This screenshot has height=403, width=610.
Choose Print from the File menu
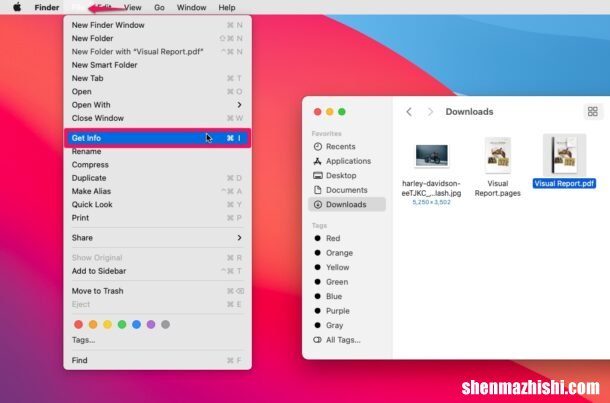coord(157,218)
